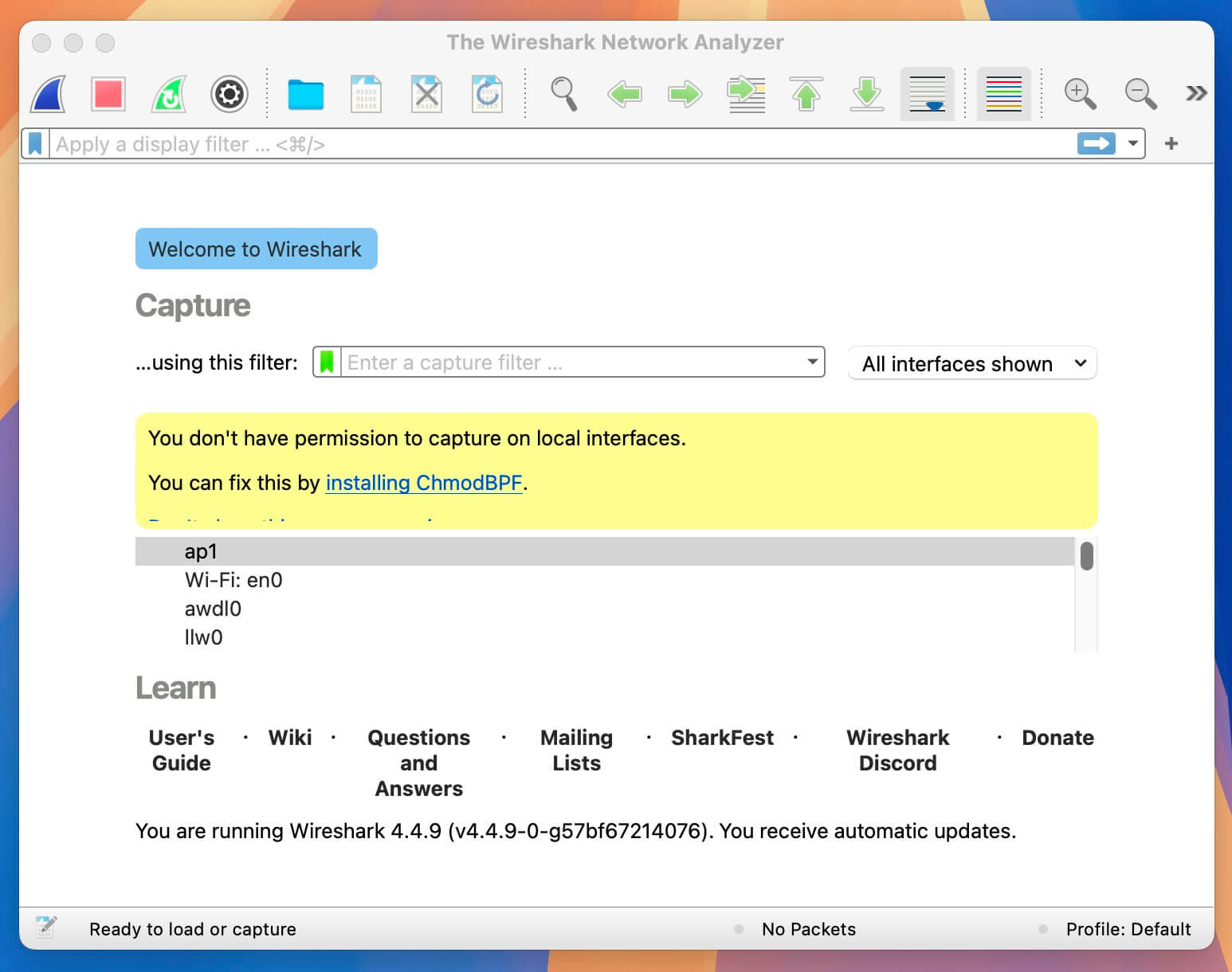The height and width of the screenshot is (972, 1232).
Task: Select the Wi-Fi: en0 interface
Action: 232,580
